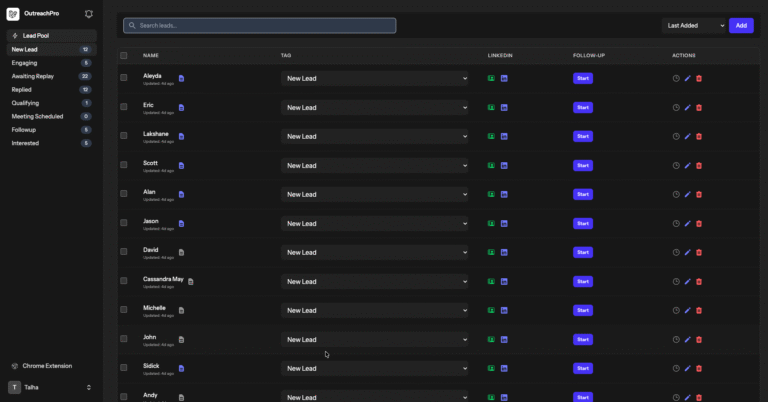Check the box for Aleyda
The width and height of the screenshot is (768, 402).
pyautogui.click(x=123, y=77)
